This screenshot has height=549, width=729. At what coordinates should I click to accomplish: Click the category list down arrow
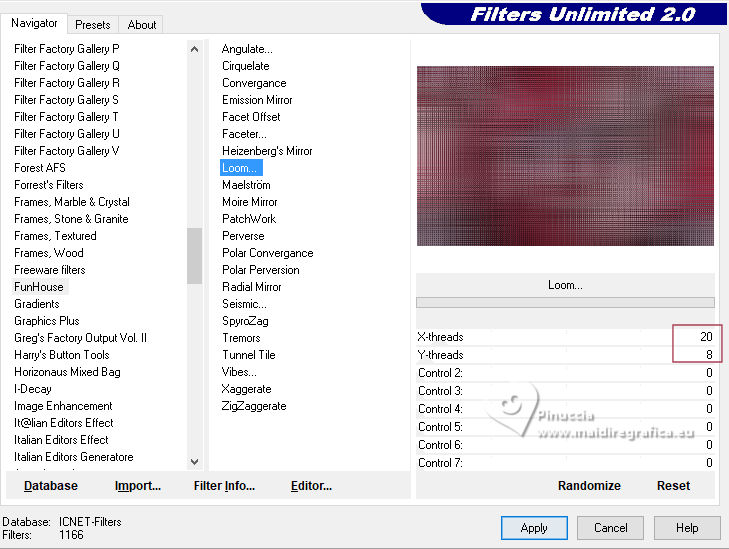click(194, 462)
